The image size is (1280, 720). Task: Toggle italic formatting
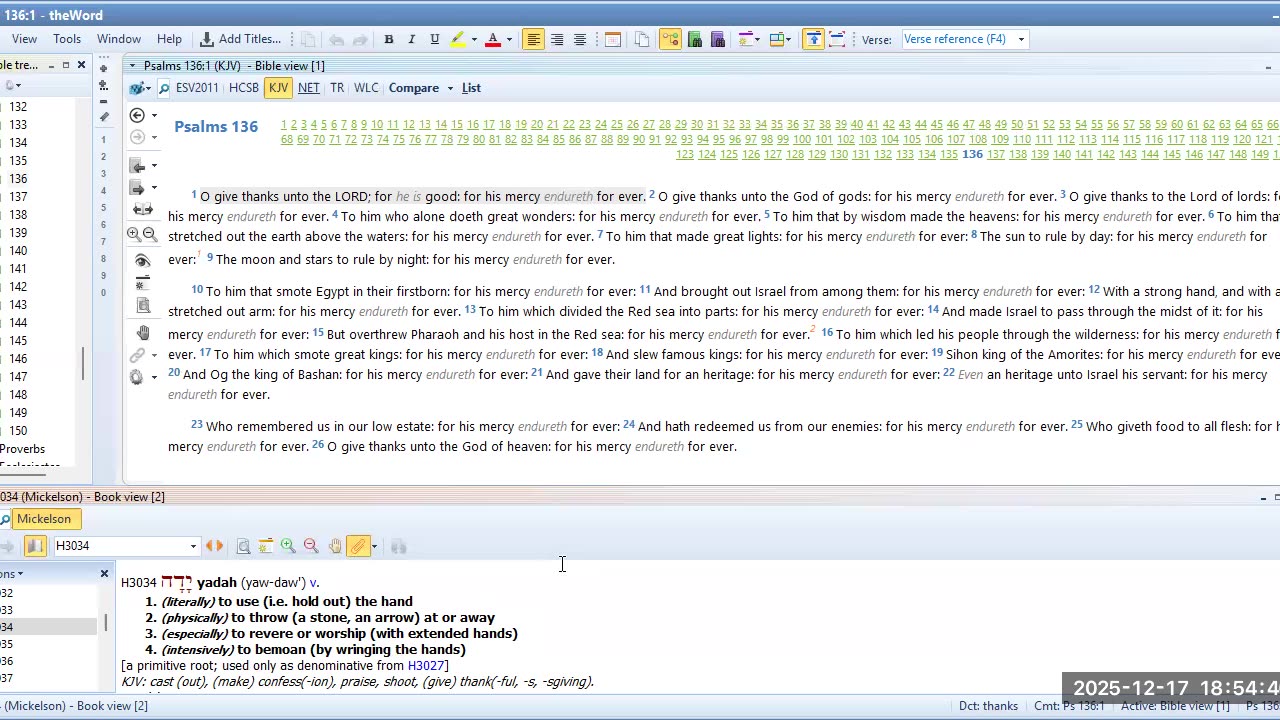point(411,39)
